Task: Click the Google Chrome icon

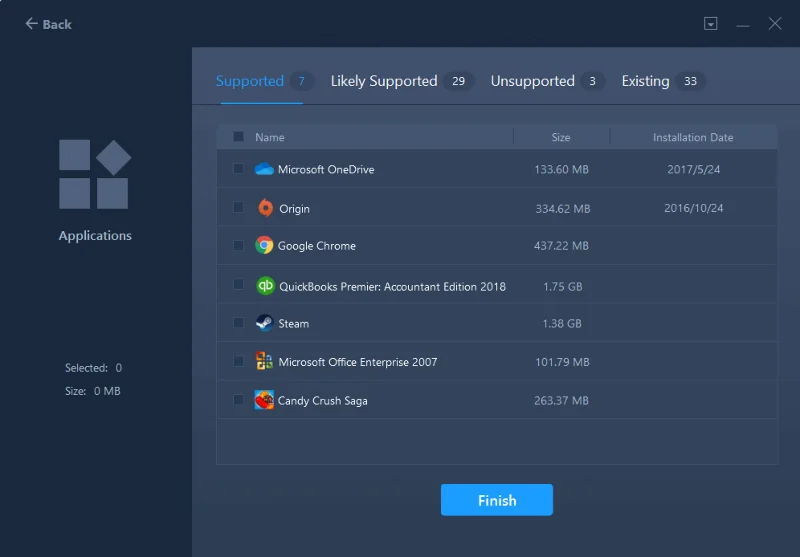Action: 264,245
